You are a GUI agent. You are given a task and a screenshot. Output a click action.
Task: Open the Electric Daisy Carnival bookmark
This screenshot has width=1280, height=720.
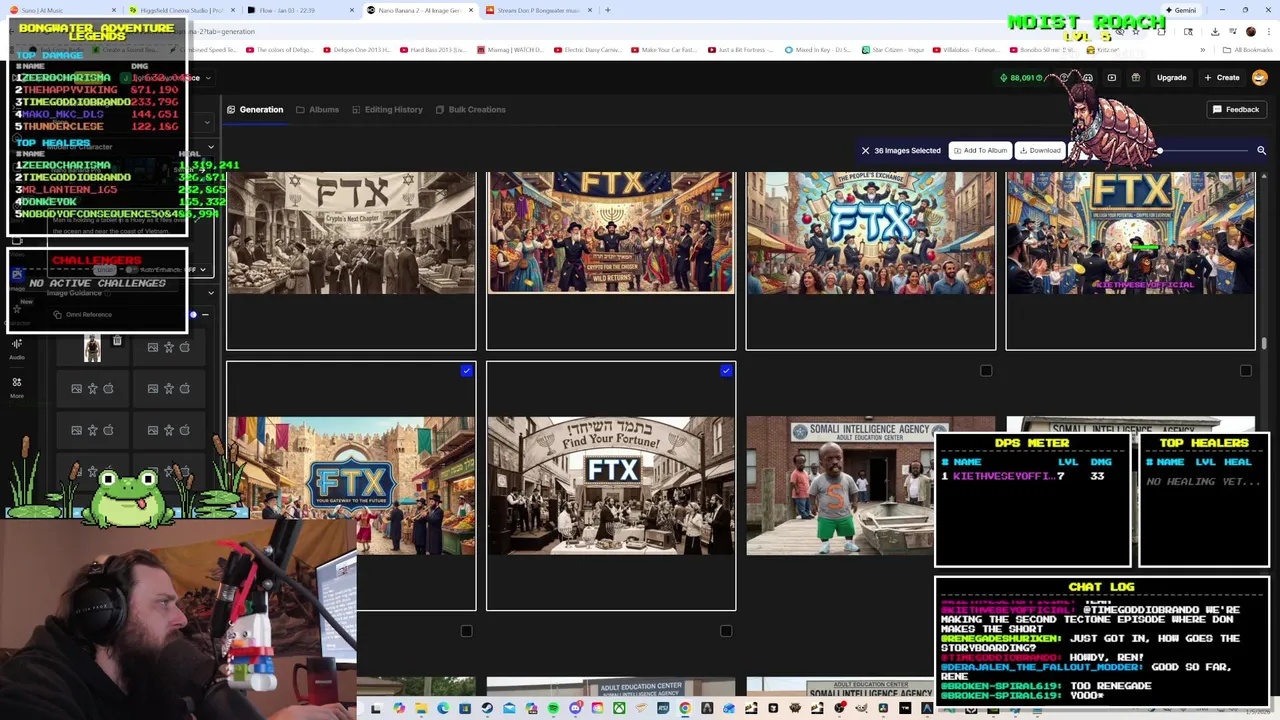[x=590, y=50]
